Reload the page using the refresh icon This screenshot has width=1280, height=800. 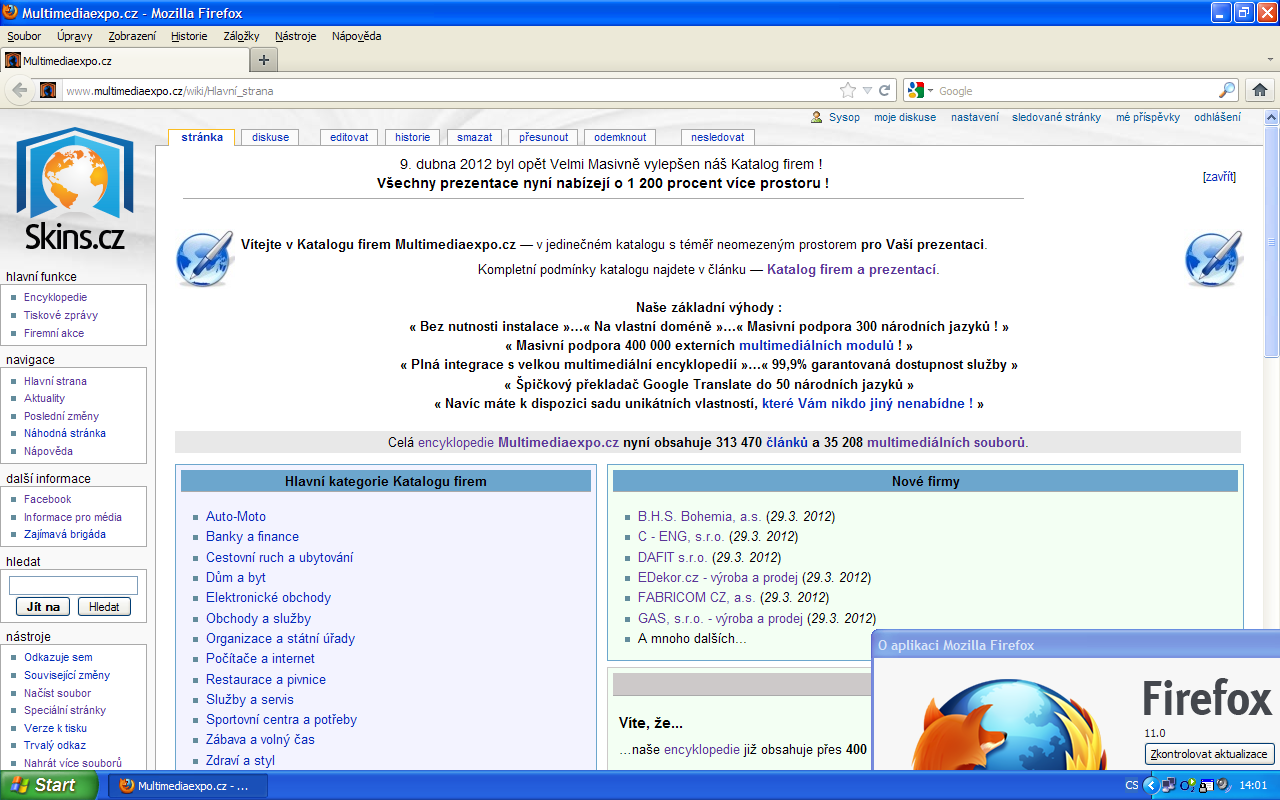point(885,90)
